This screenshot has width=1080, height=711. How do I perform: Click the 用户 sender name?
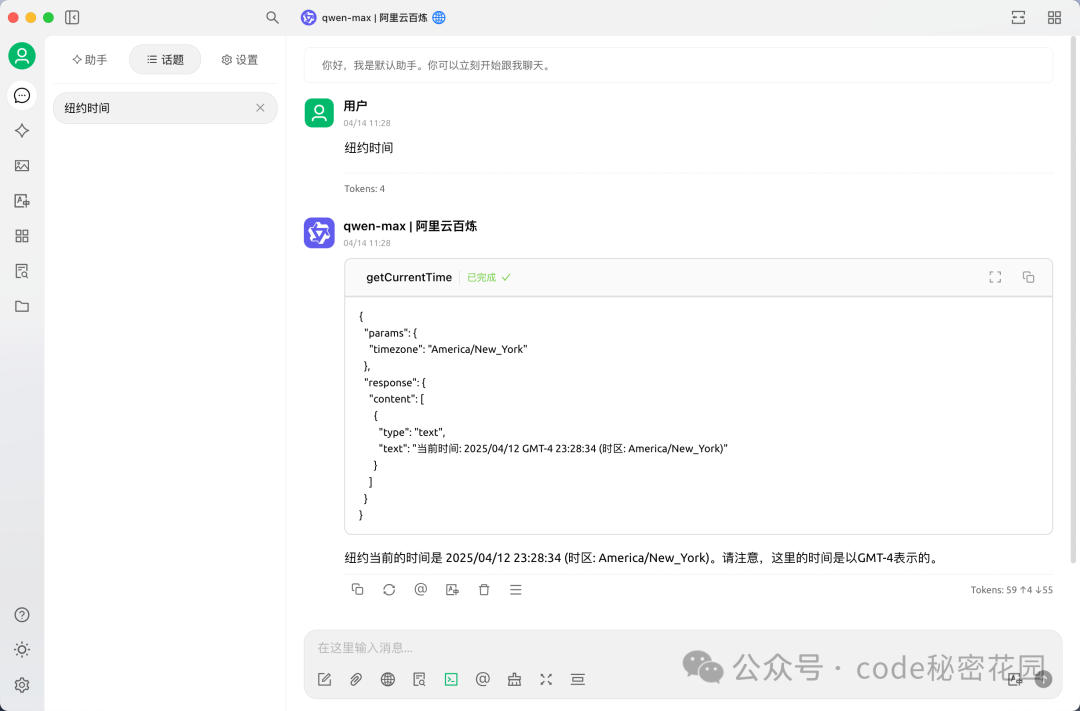point(355,106)
